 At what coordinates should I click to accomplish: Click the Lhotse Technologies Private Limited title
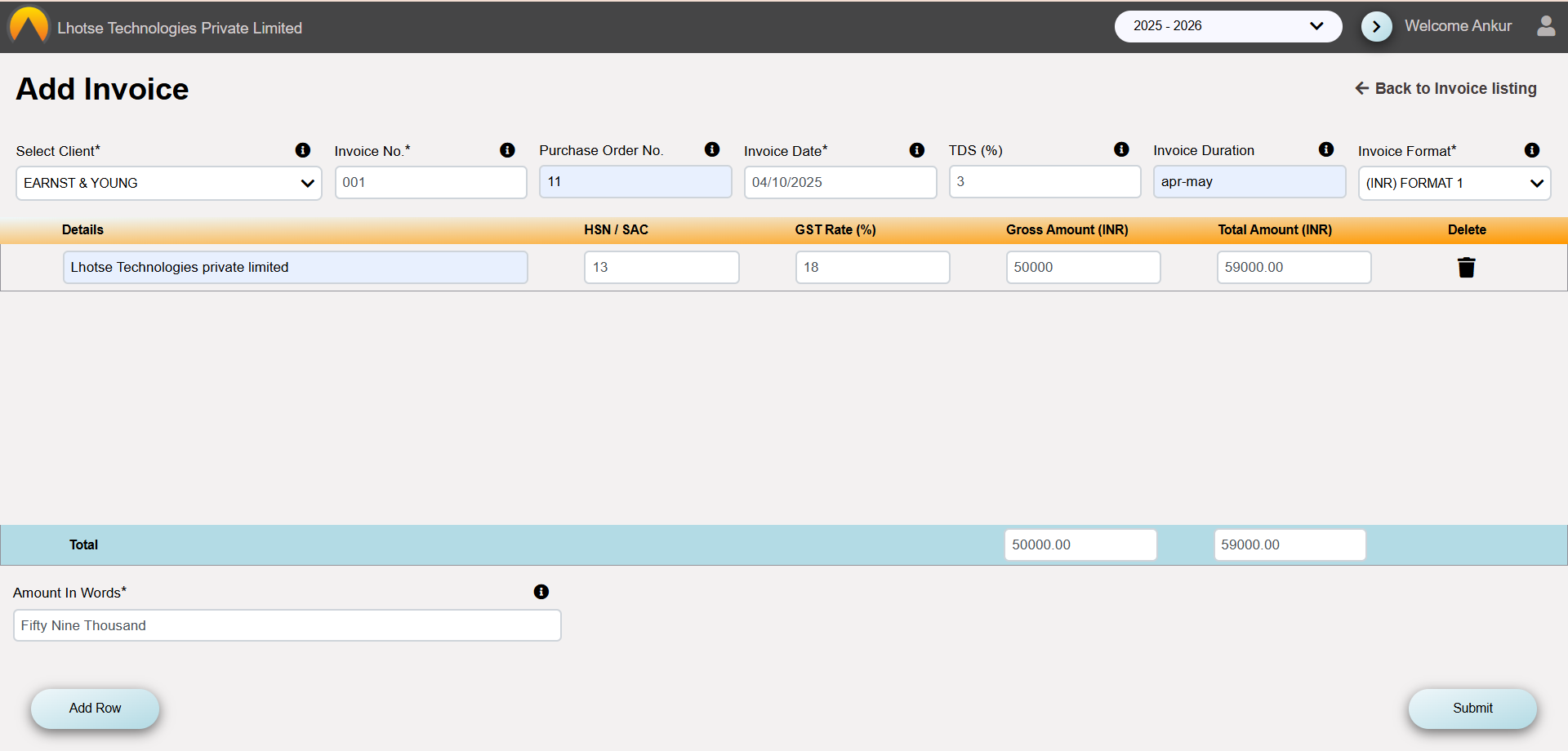[180, 28]
